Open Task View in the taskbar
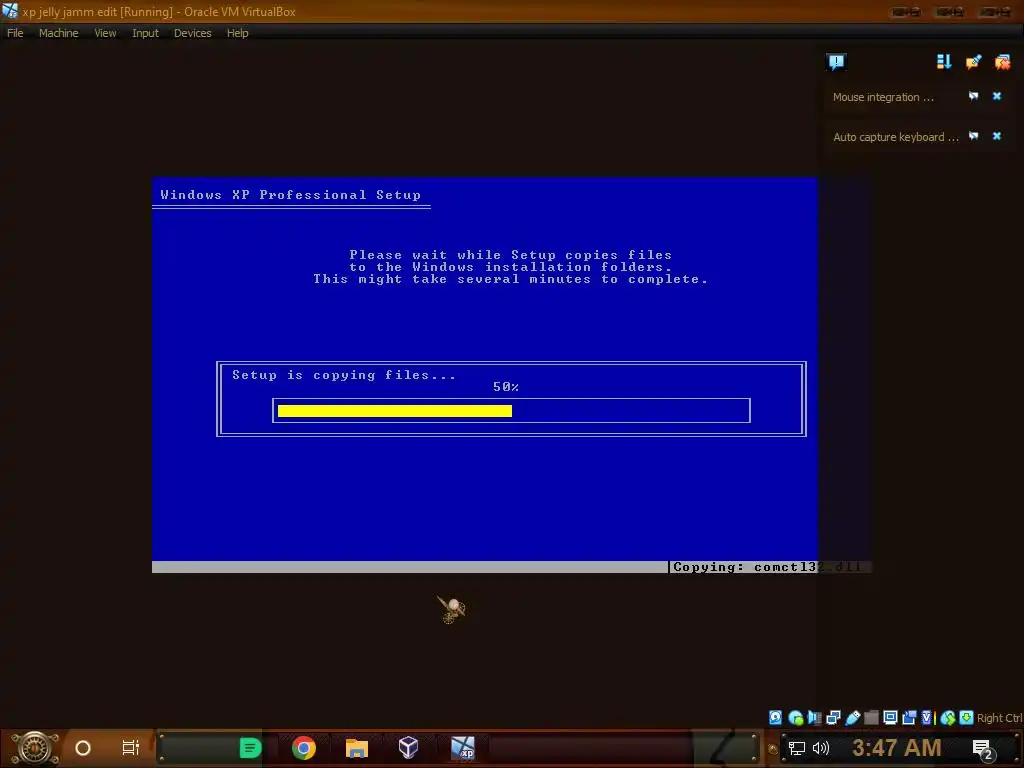The width and height of the screenshot is (1024, 768). pyautogui.click(x=131, y=748)
